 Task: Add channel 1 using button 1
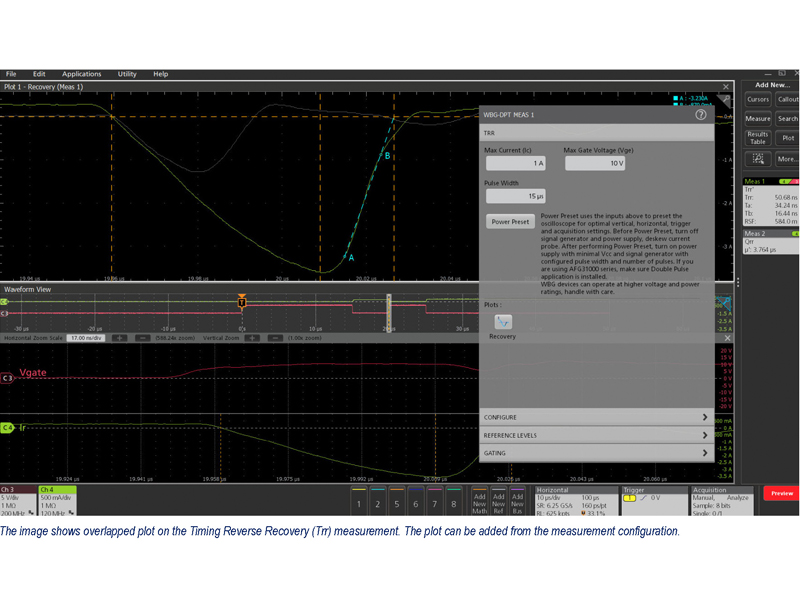pos(358,504)
